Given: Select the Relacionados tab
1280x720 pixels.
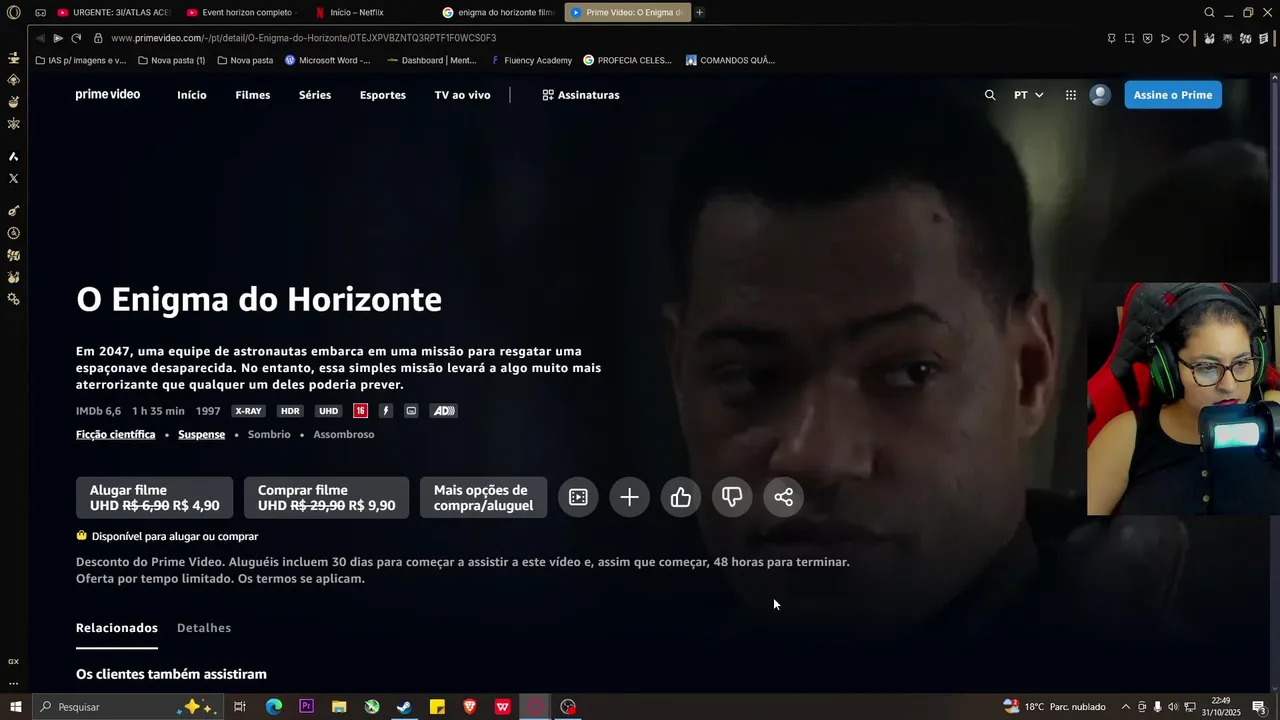Looking at the screenshot, I should click(117, 628).
